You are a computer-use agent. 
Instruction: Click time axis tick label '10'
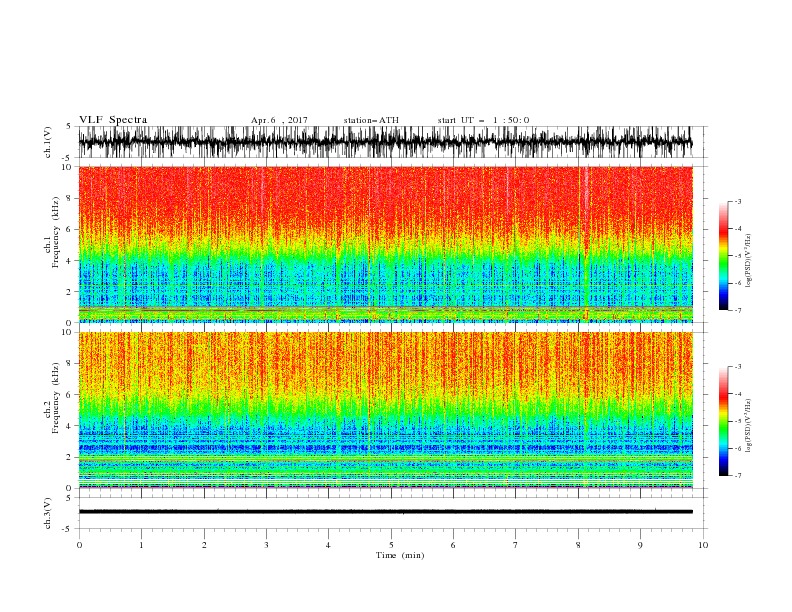[x=703, y=545]
